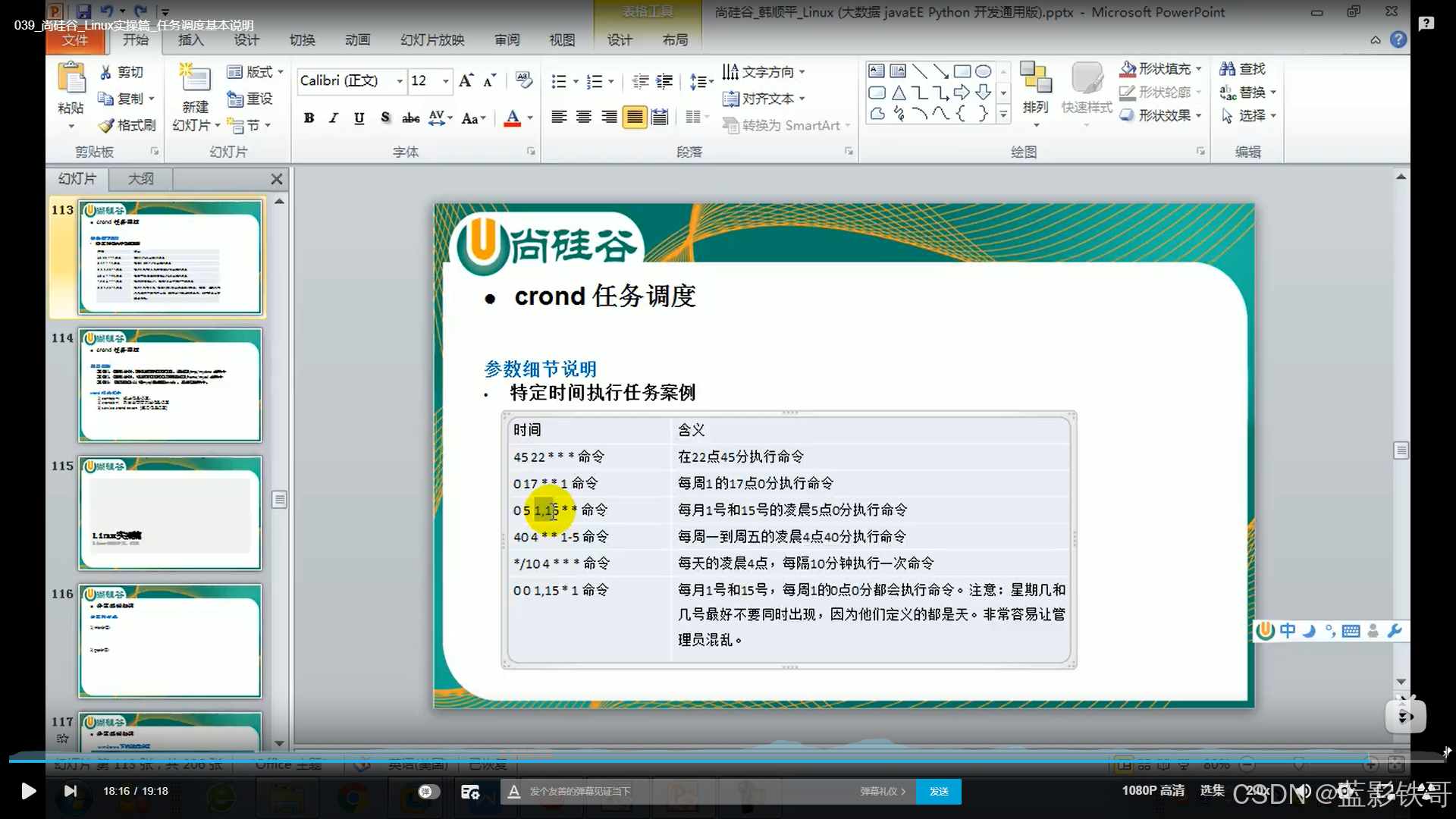Switch to the Insert (插入) ribbon tab

click(x=191, y=40)
